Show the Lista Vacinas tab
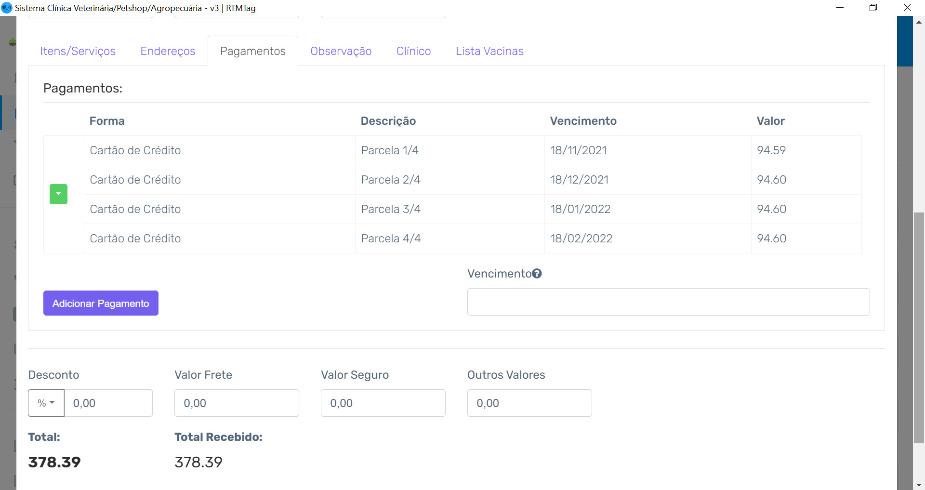 489,51
